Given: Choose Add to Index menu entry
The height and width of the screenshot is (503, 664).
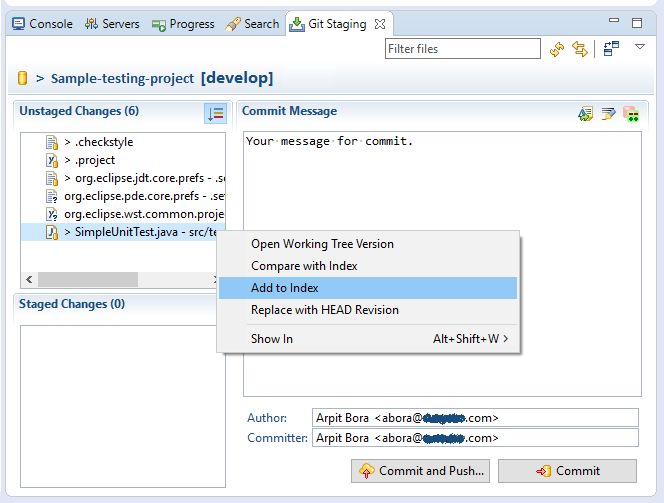Looking at the screenshot, I should 368,288.
